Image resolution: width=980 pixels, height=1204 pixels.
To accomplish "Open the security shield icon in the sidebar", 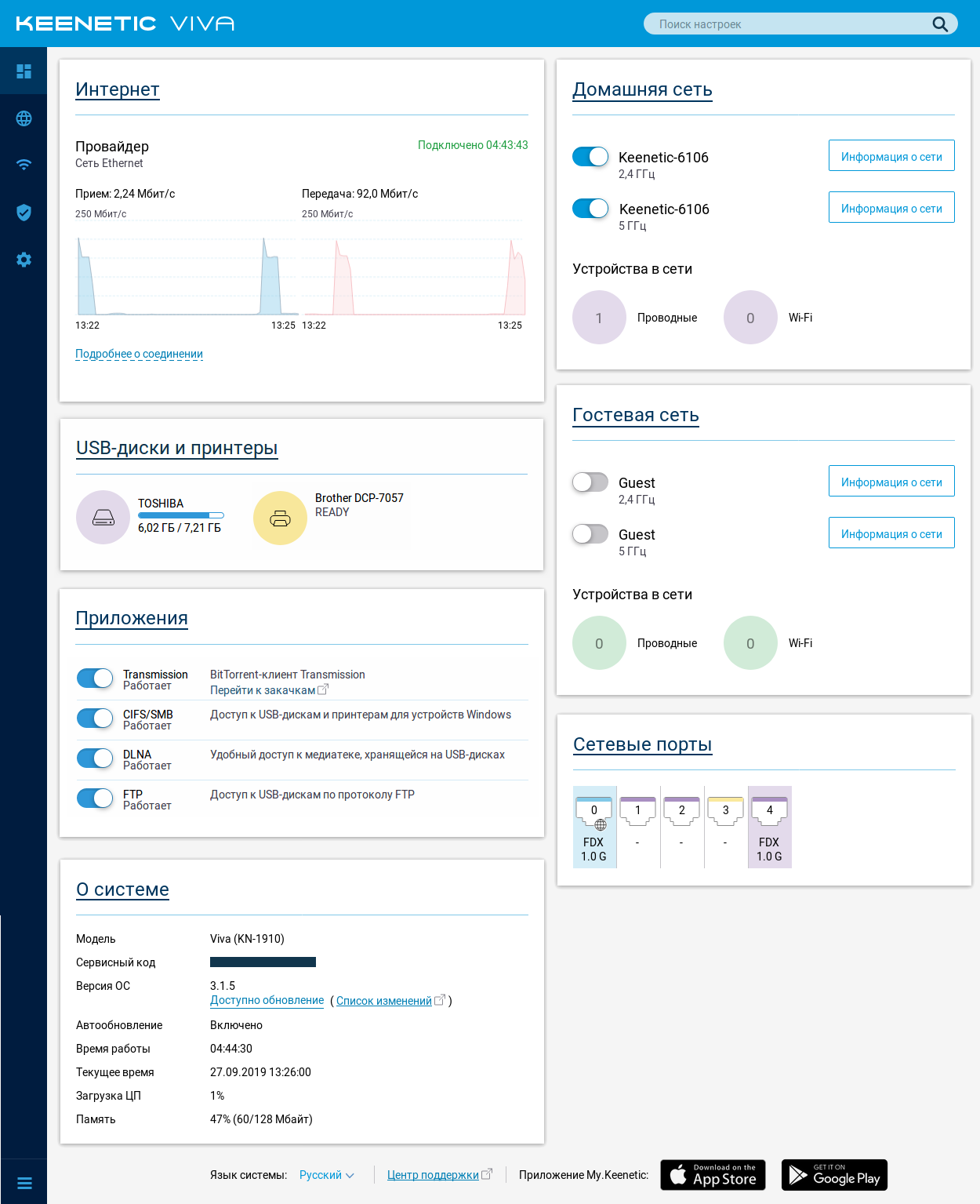I will click(x=24, y=213).
